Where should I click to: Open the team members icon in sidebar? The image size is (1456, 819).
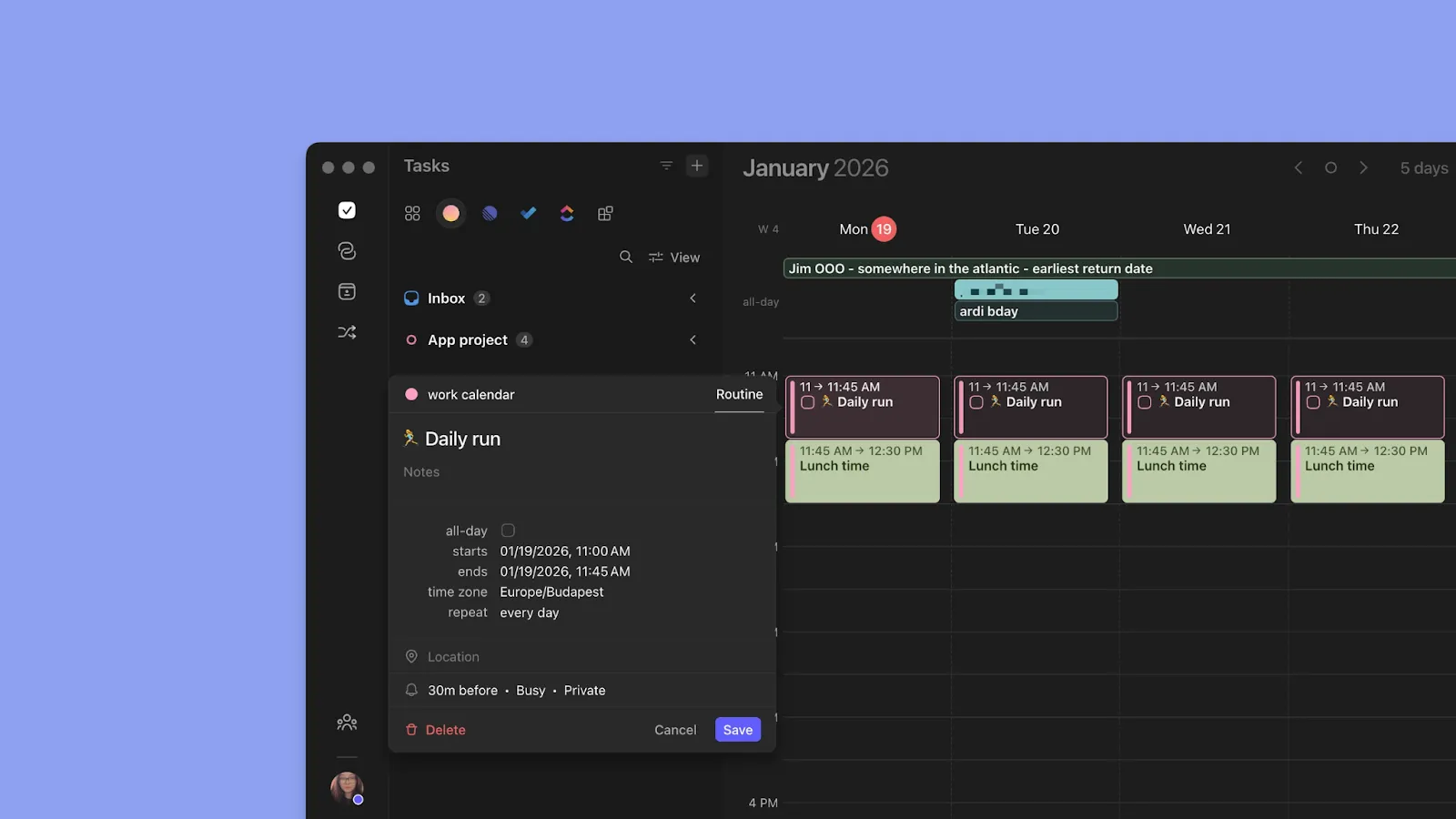pos(347,723)
